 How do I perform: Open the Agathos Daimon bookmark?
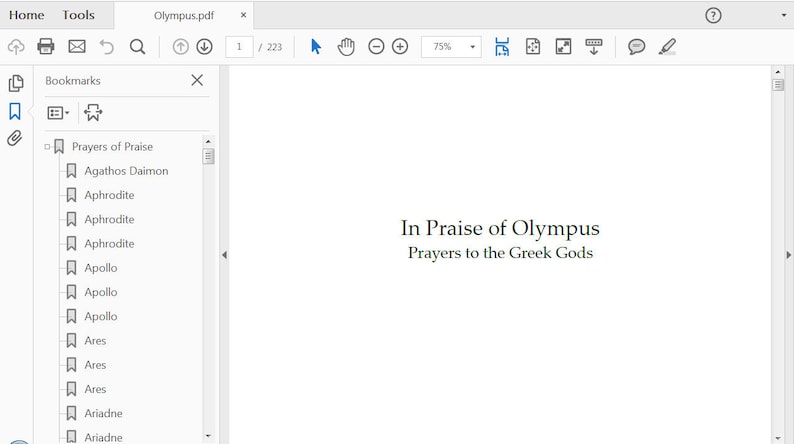click(126, 171)
